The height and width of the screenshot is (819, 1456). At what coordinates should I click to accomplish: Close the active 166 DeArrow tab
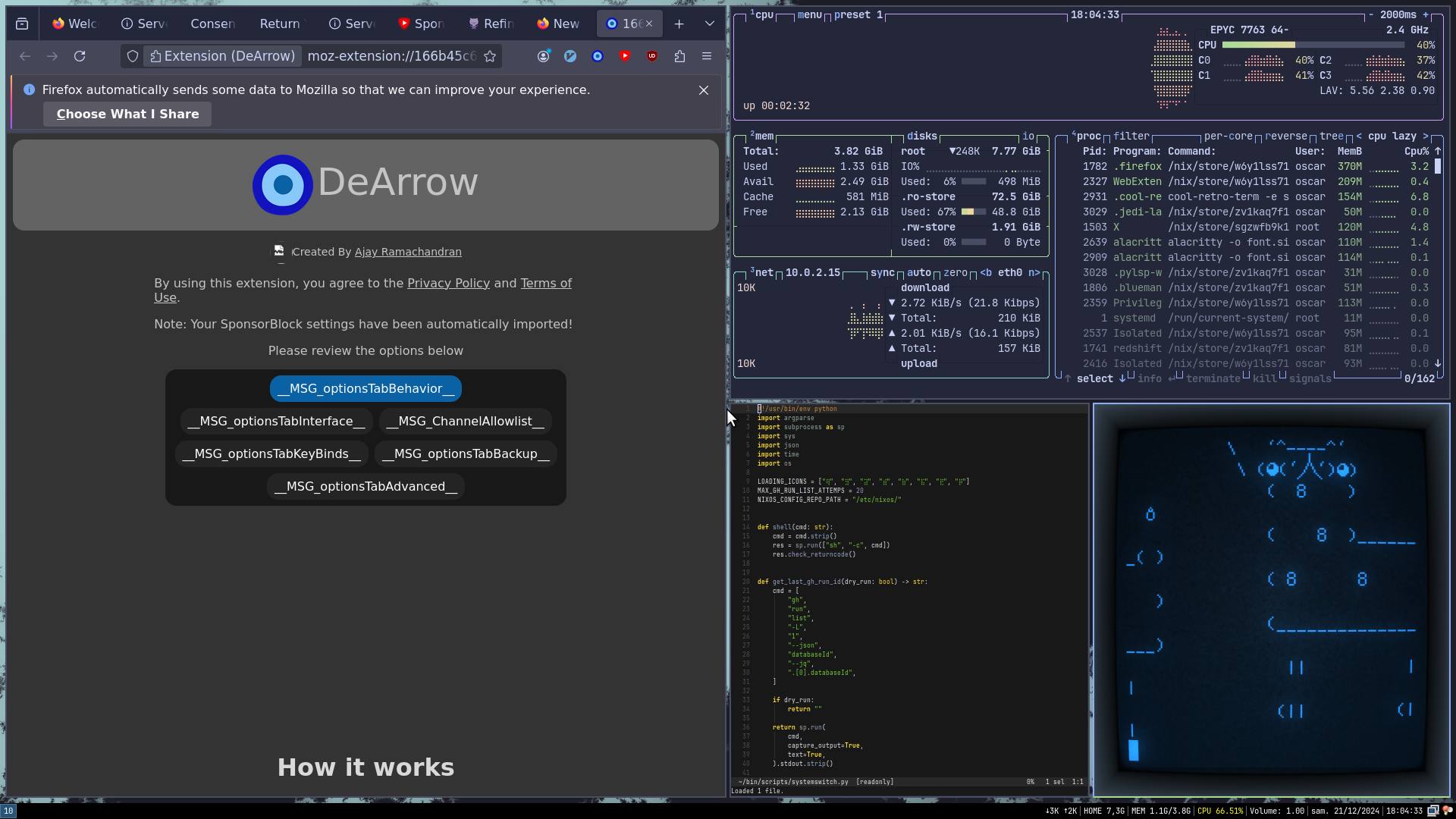[649, 24]
